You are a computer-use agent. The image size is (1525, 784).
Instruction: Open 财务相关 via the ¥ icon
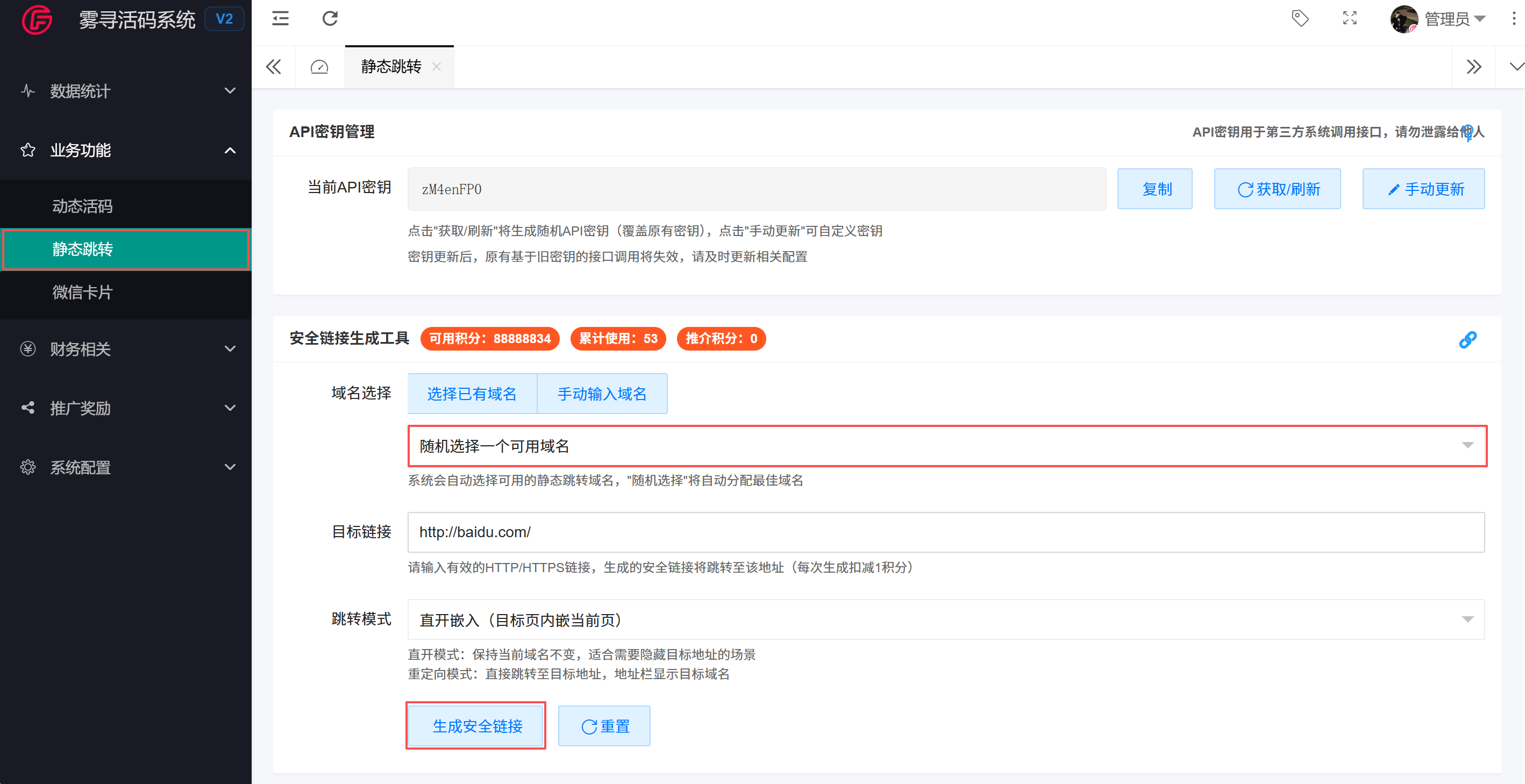pos(28,349)
